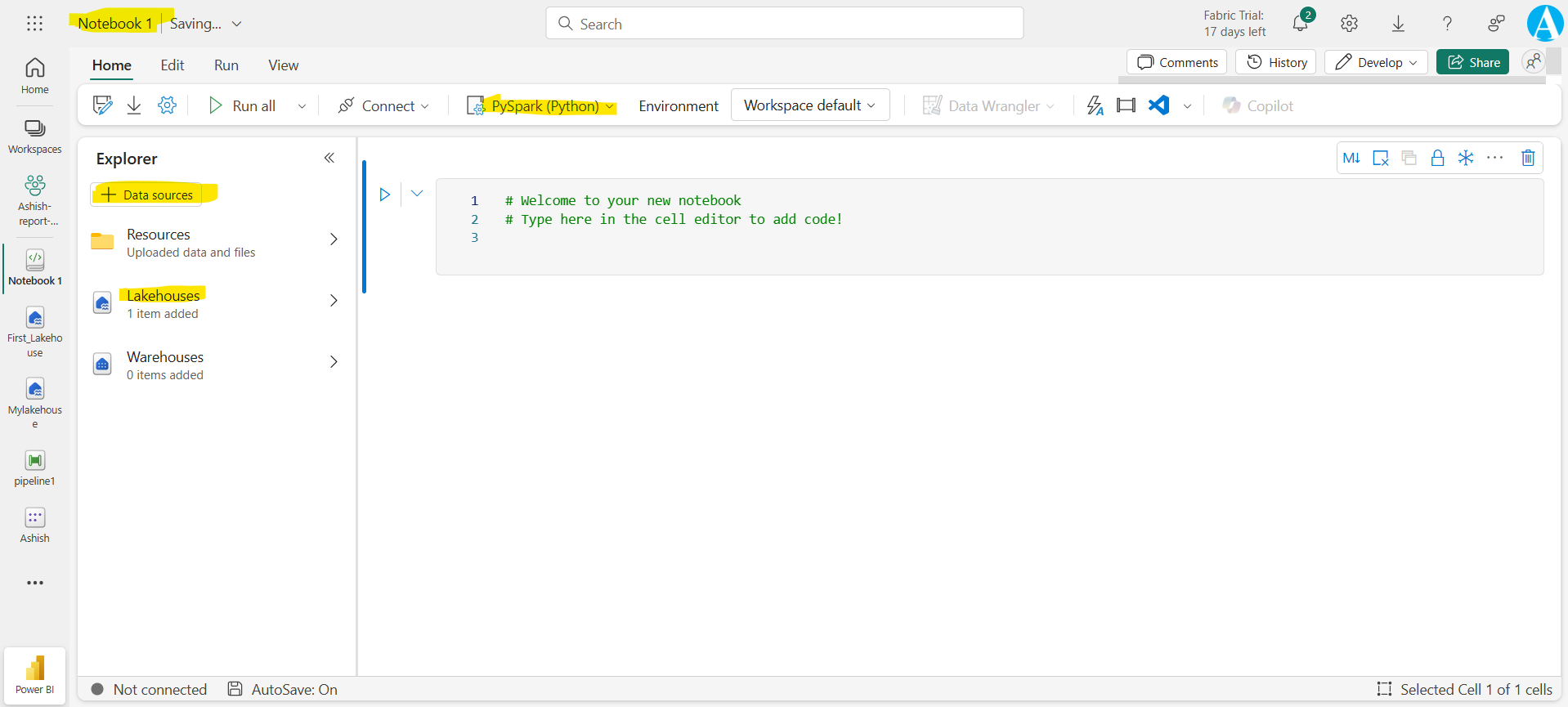Toggle freeze cell snowflake icon
This screenshot has width=1568, height=707.
(1466, 158)
